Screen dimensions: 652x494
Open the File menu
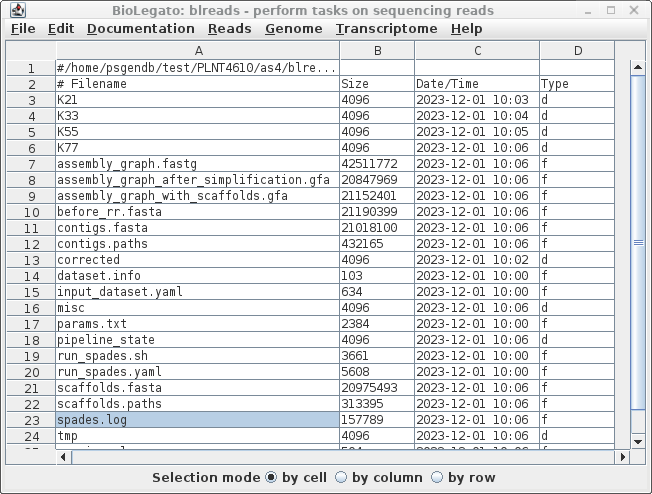tap(22, 29)
